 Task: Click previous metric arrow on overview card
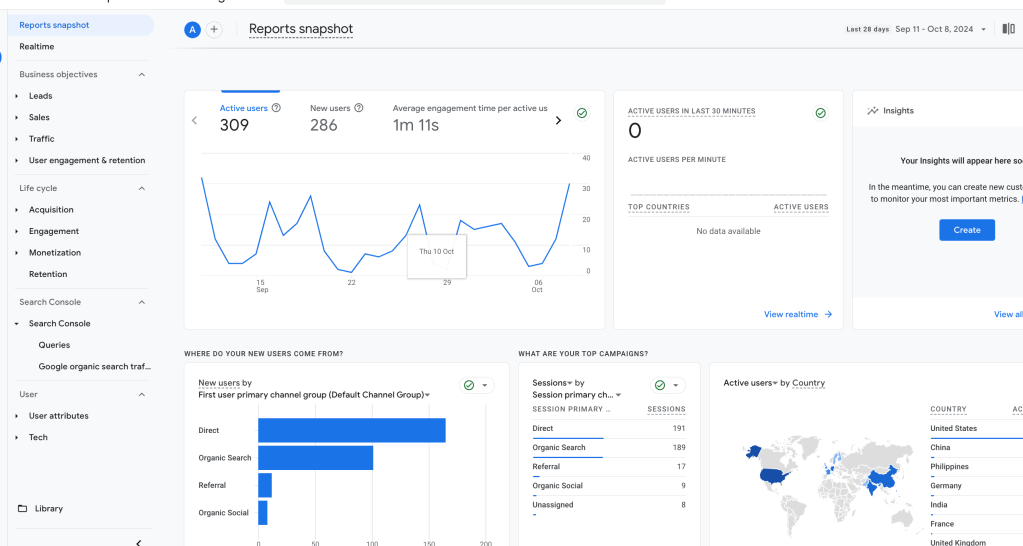[x=195, y=121]
